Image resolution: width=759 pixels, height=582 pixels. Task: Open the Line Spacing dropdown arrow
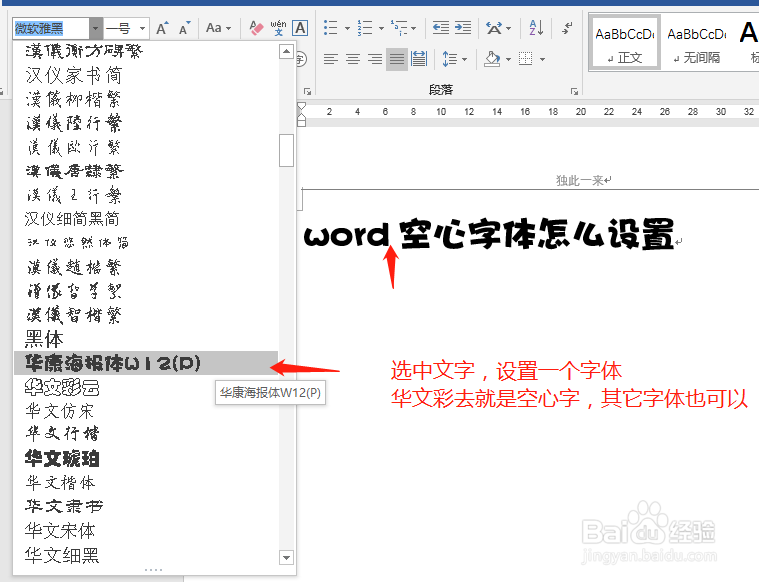(x=465, y=59)
